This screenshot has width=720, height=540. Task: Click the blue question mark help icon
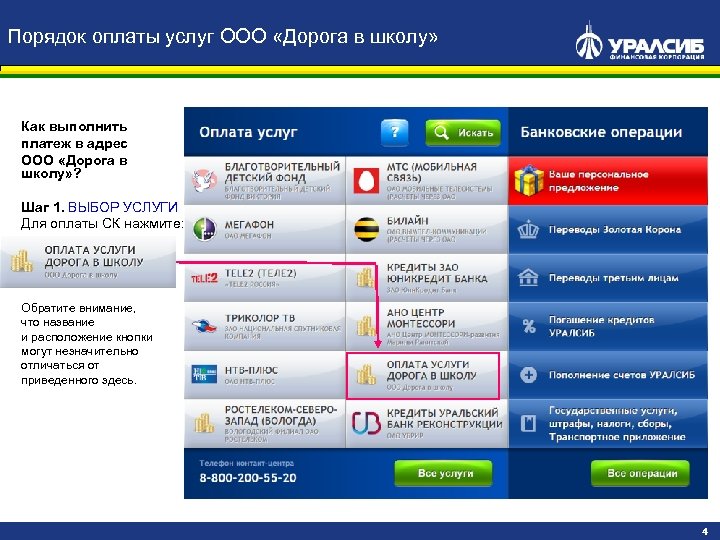coord(394,133)
